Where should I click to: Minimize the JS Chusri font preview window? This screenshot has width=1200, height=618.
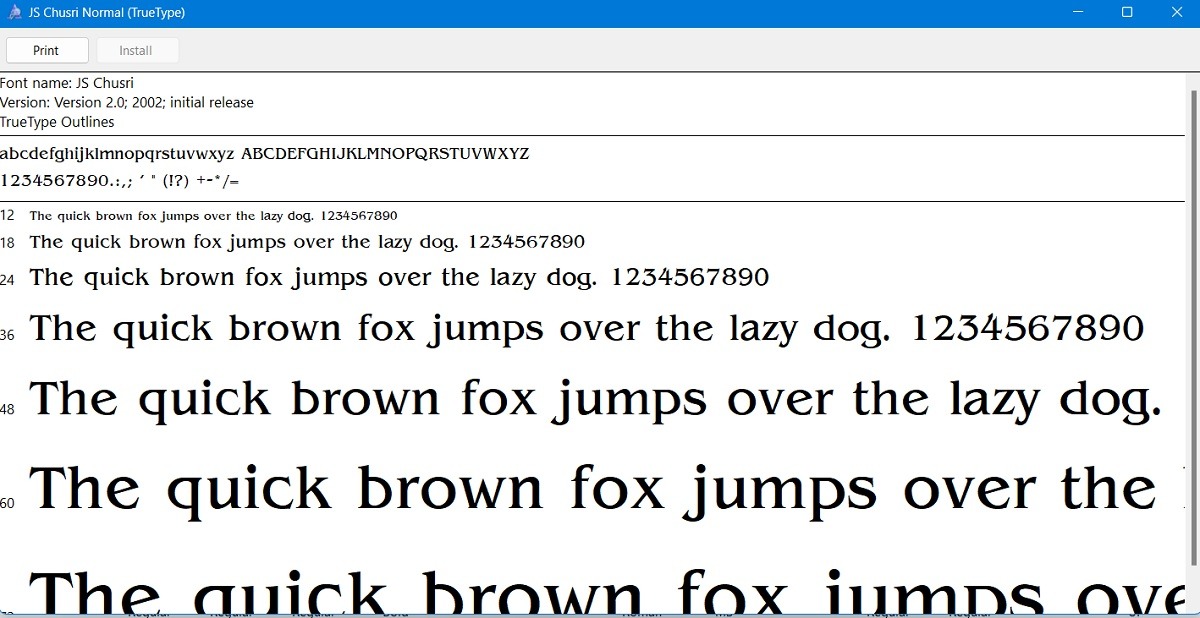tap(1077, 12)
